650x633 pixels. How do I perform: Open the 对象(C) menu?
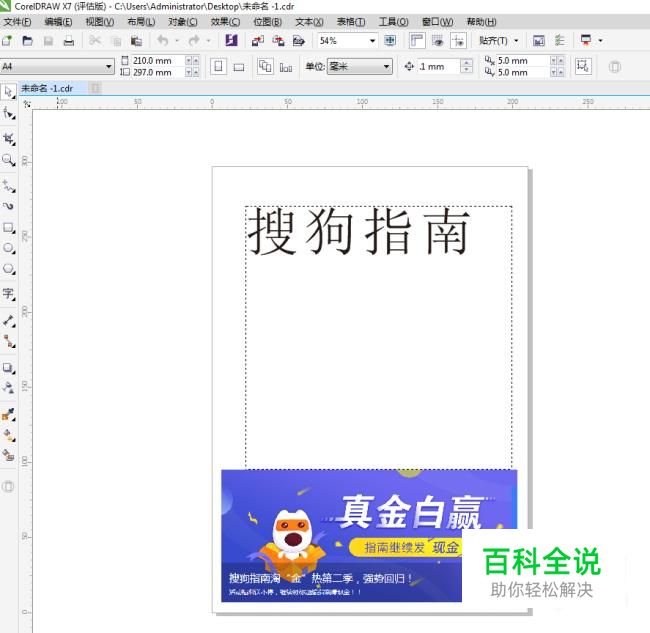pyautogui.click(x=183, y=22)
